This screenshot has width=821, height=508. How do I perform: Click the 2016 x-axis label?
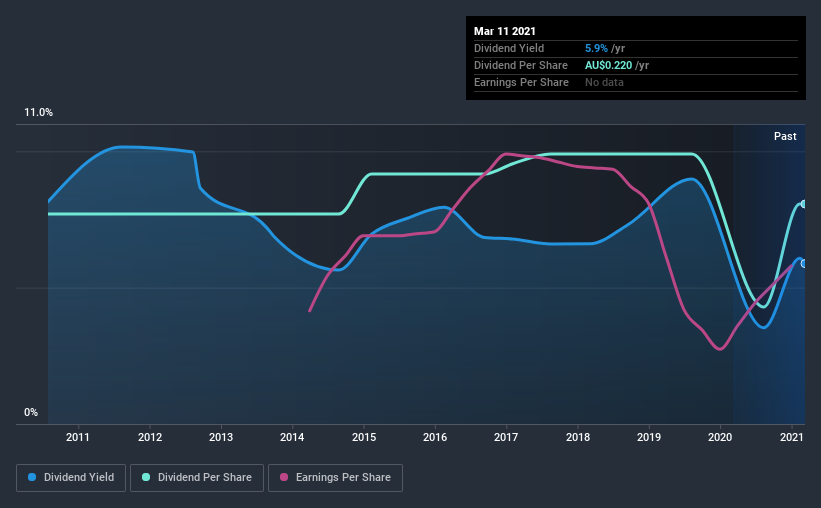pyautogui.click(x=435, y=437)
